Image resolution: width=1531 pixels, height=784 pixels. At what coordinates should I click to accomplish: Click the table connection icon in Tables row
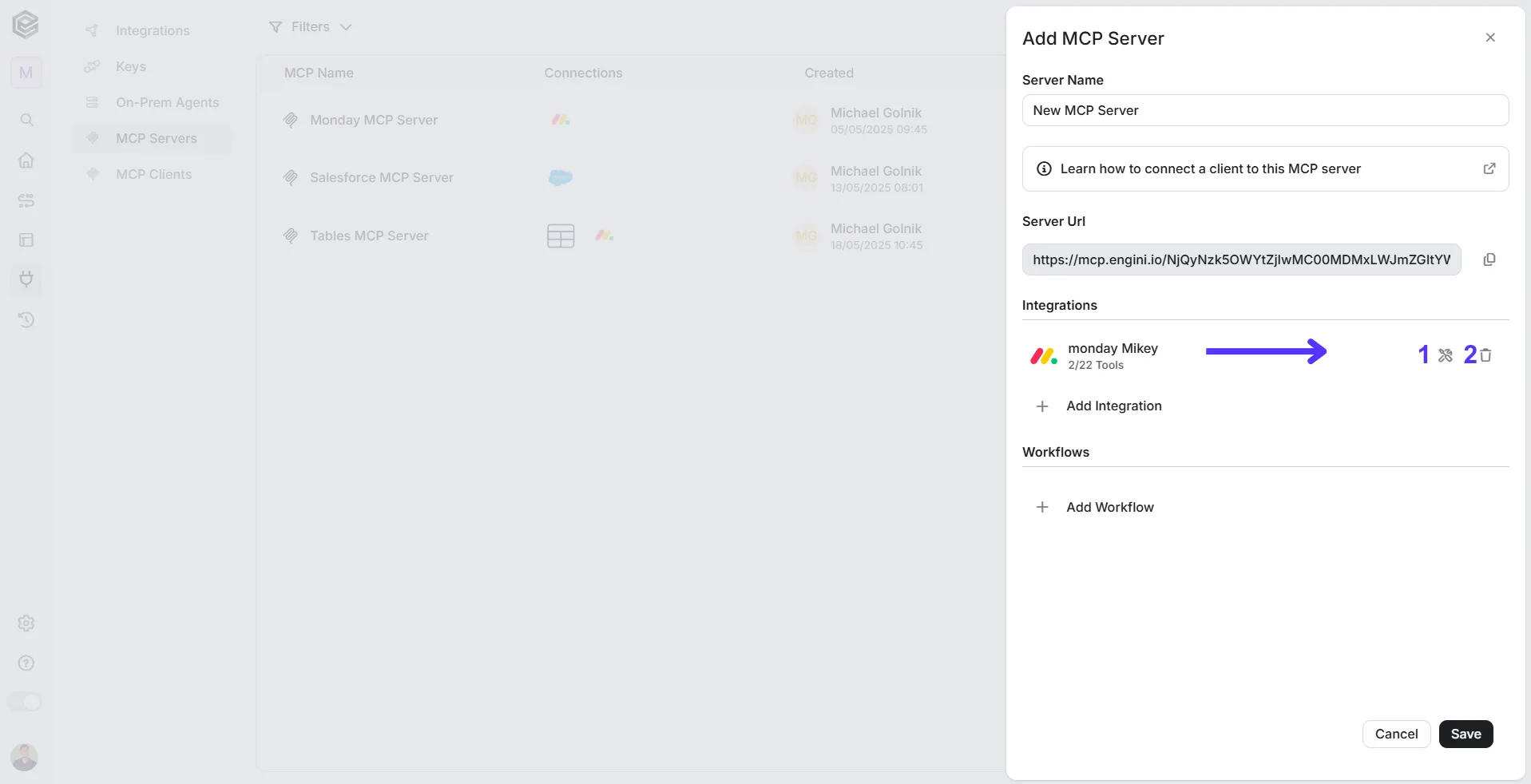pyautogui.click(x=561, y=236)
